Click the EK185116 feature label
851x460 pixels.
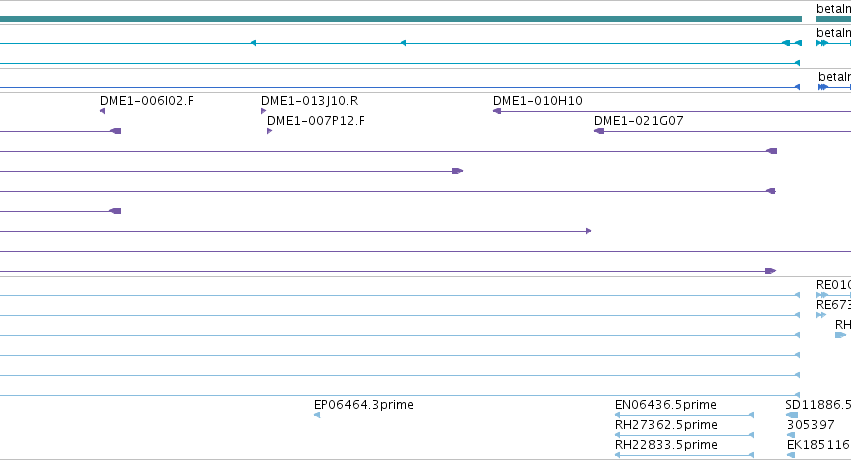818,445
